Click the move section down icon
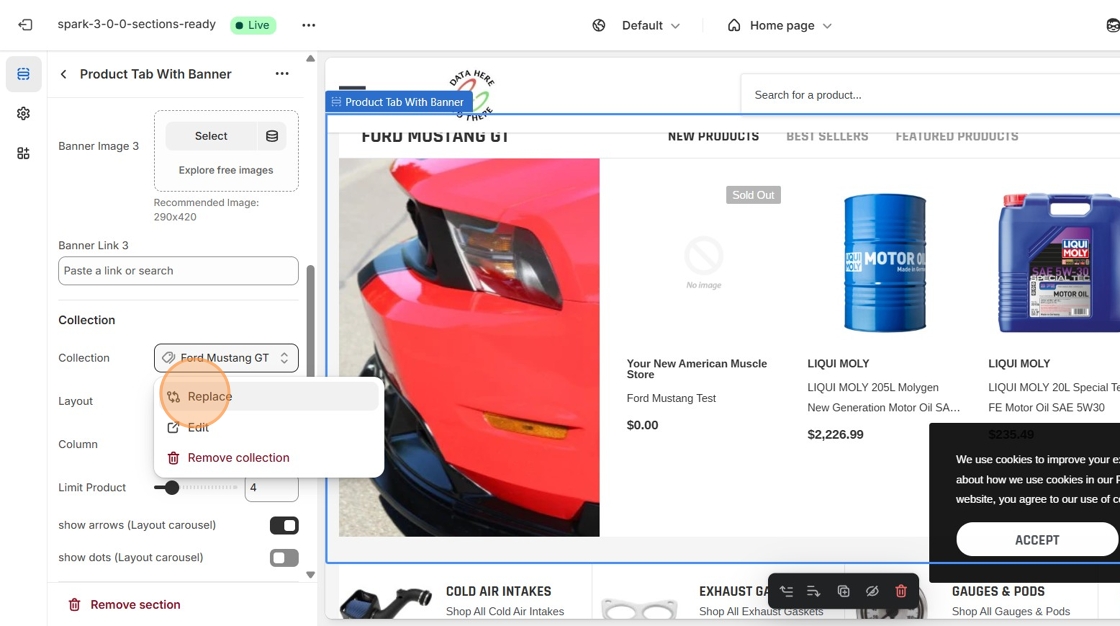The image size is (1120, 626). (814, 591)
